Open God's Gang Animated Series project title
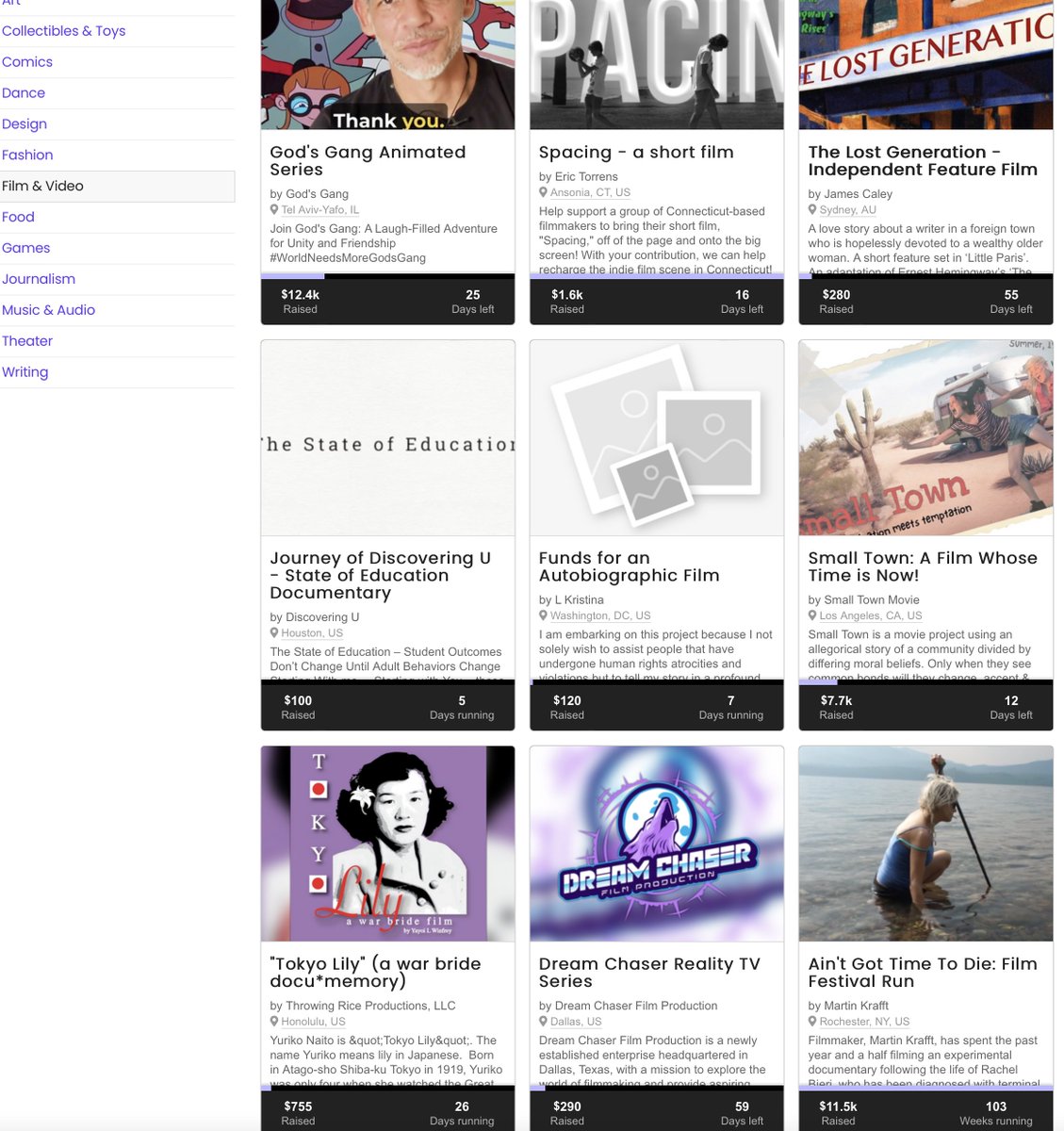 tap(368, 161)
